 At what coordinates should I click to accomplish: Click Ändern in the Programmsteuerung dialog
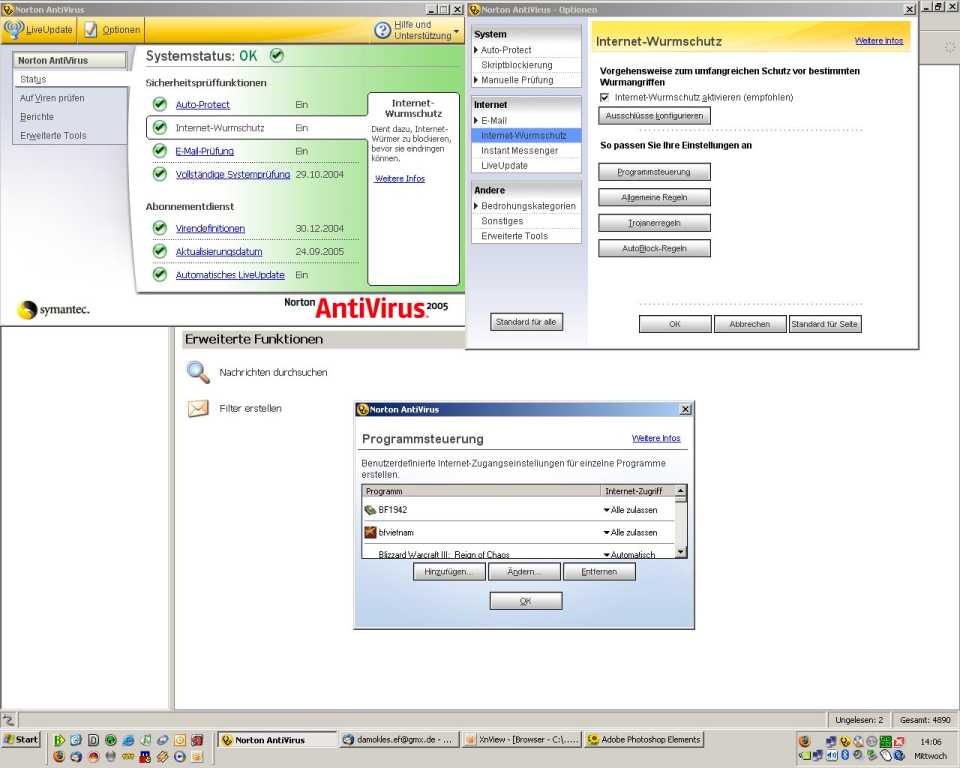click(x=524, y=571)
